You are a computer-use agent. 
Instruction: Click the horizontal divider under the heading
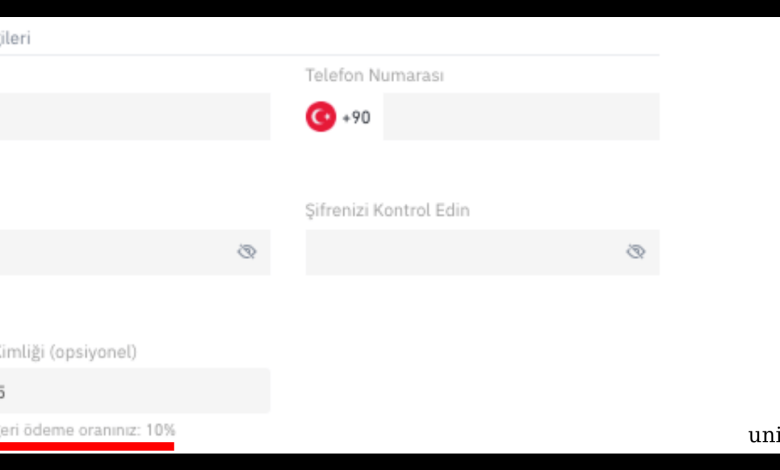tap(330, 55)
